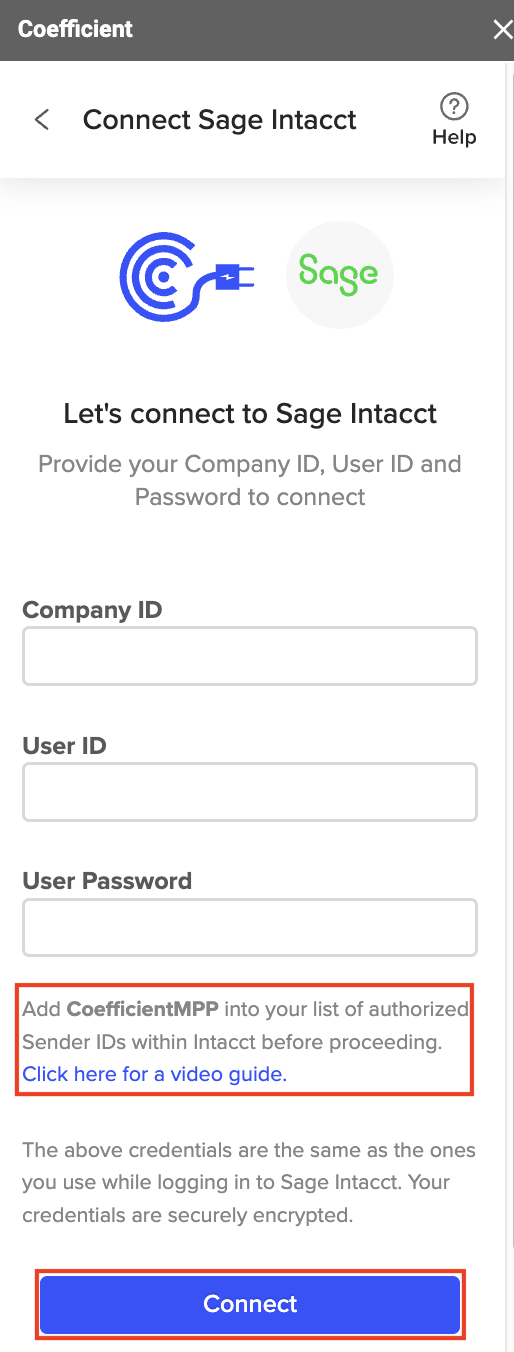Click the Help text label

pos(454,137)
